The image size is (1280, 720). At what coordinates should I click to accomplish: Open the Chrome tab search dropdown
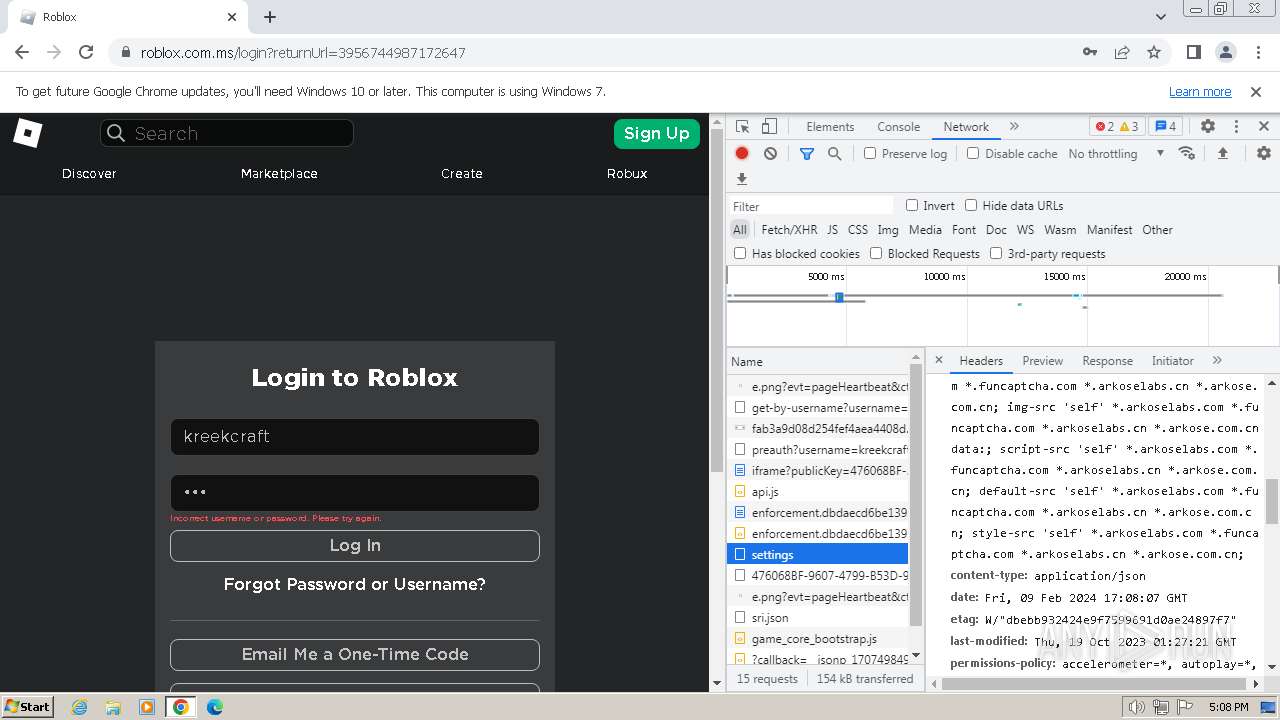[x=1161, y=17]
